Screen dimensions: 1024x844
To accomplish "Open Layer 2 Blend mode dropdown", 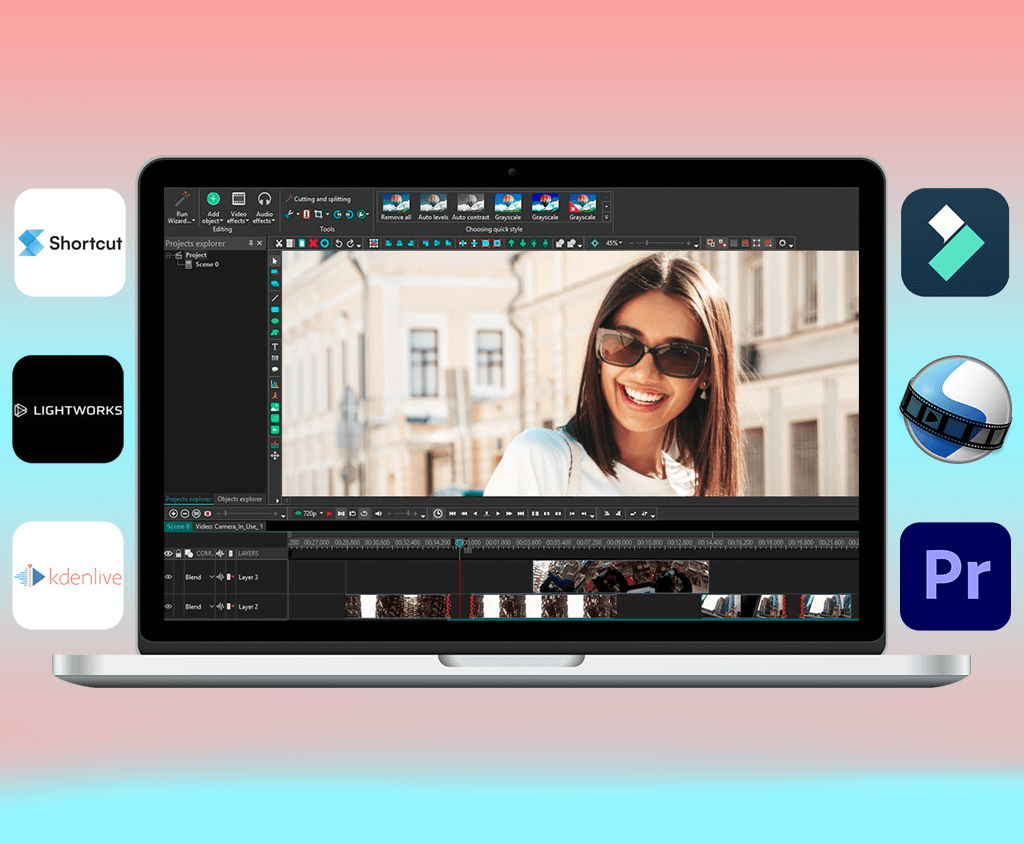I will (199, 606).
